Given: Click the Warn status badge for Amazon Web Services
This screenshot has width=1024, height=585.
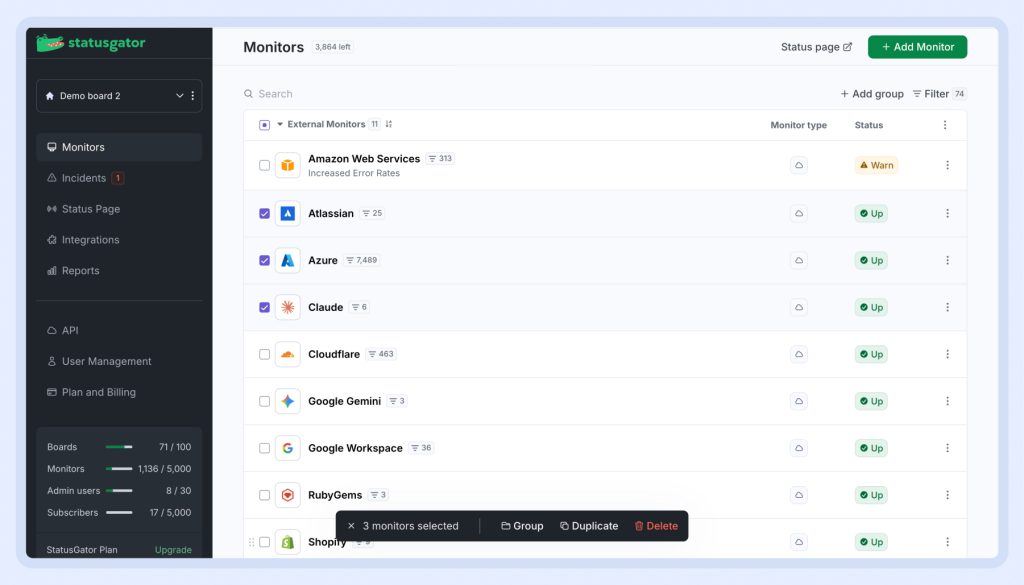Looking at the screenshot, I should tap(876, 165).
